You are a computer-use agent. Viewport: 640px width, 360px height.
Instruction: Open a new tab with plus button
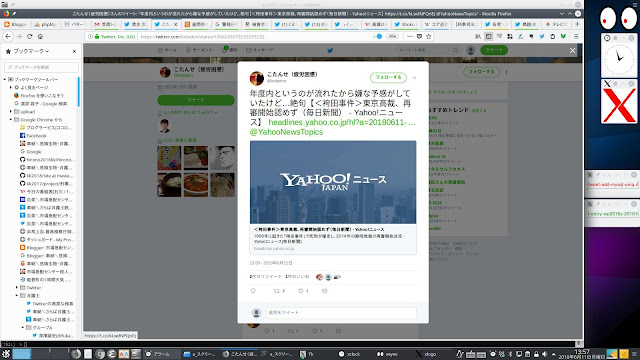click(x=577, y=24)
